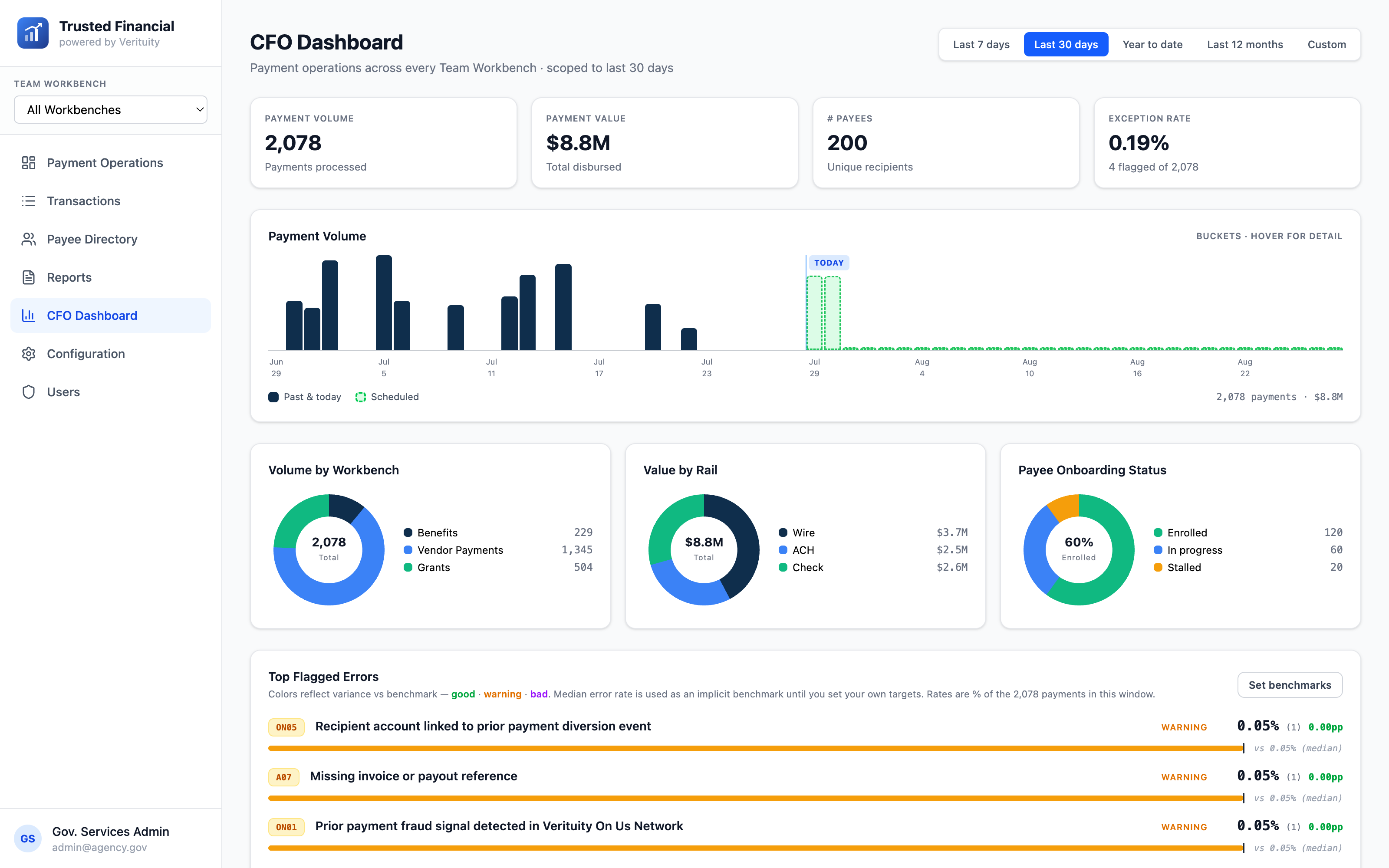
Task: Click the In progress legend entry
Action: pyautogui.click(x=1248, y=550)
